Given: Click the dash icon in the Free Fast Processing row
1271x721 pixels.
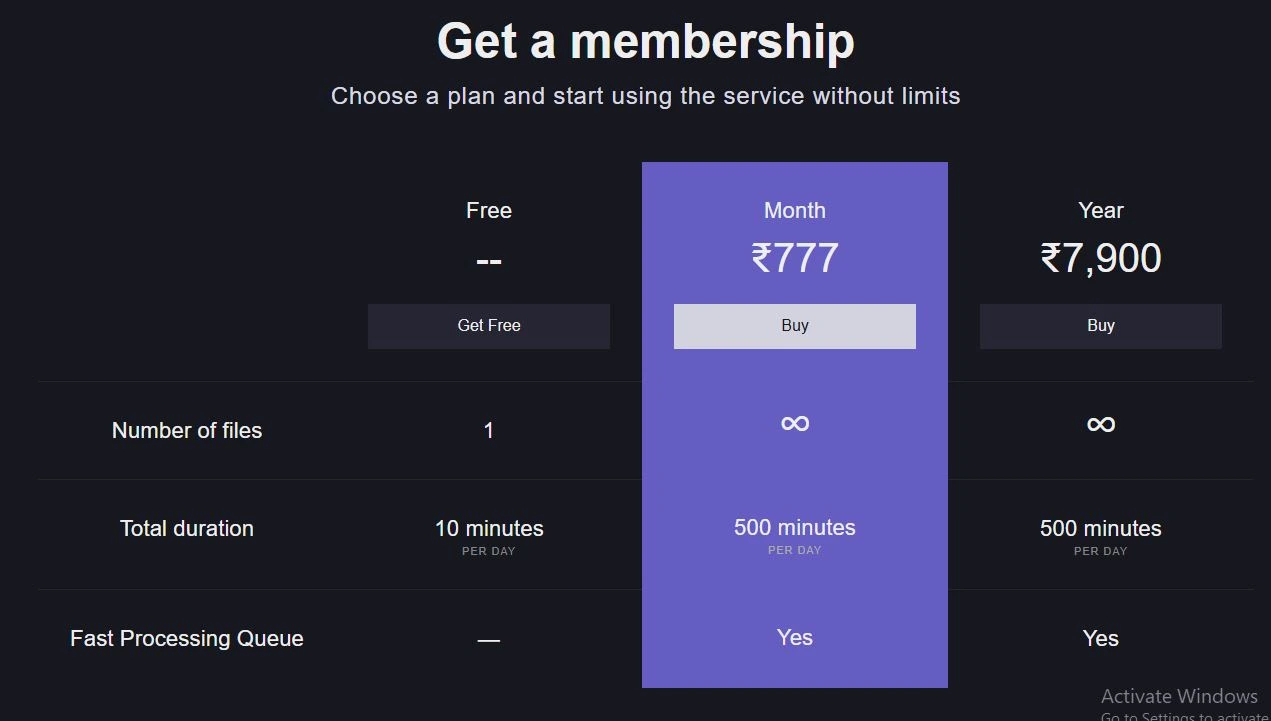Looking at the screenshot, I should coord(488,640).
